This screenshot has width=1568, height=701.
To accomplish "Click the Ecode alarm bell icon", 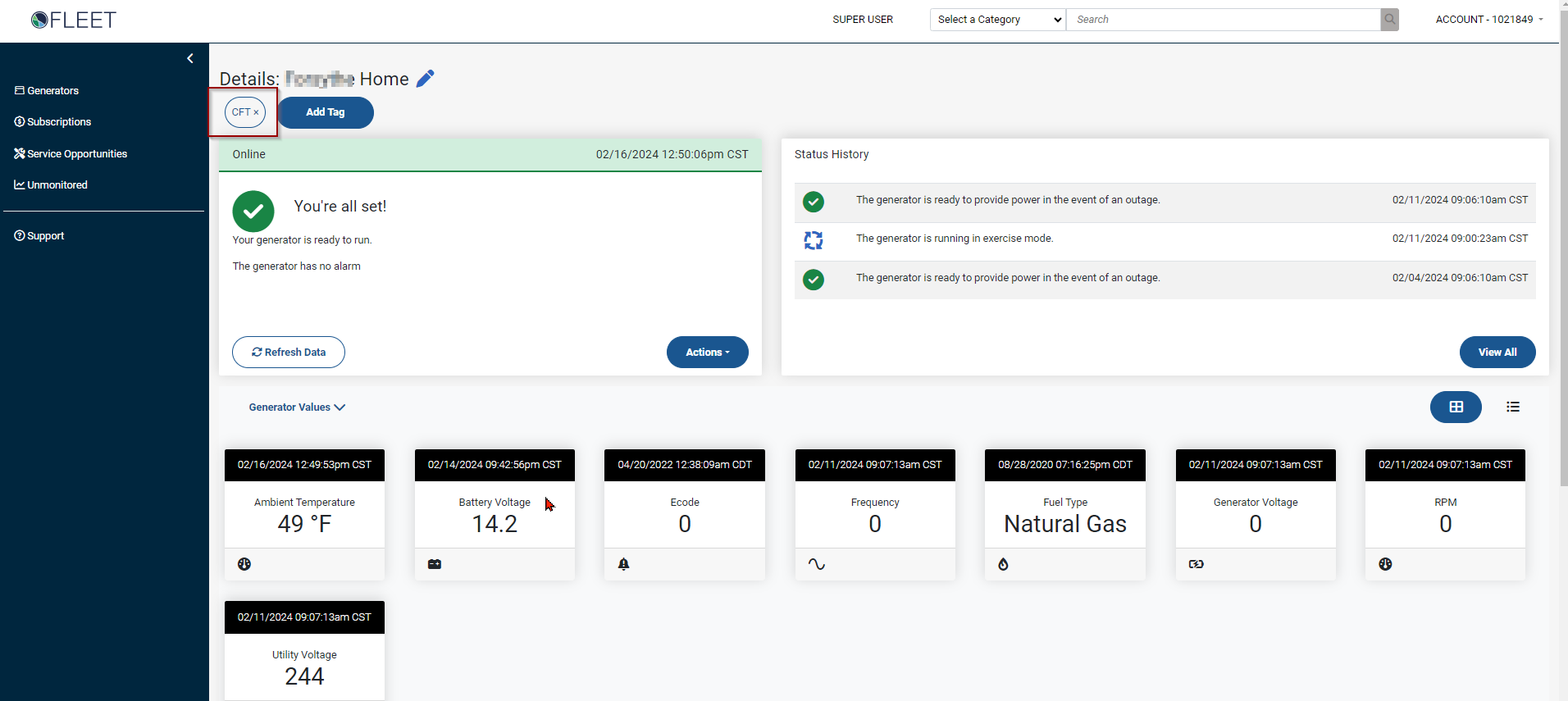I will (624, 564).
